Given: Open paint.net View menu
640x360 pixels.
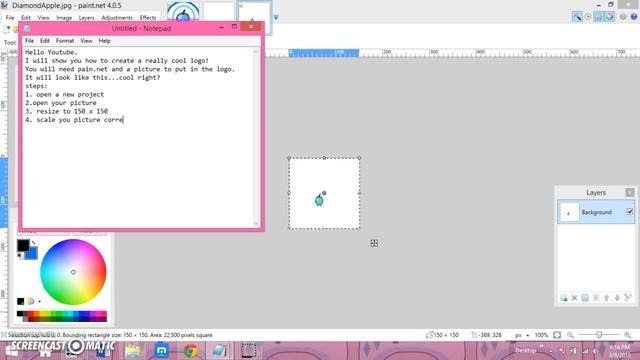Looking at the screenshot, I should 43,18.
